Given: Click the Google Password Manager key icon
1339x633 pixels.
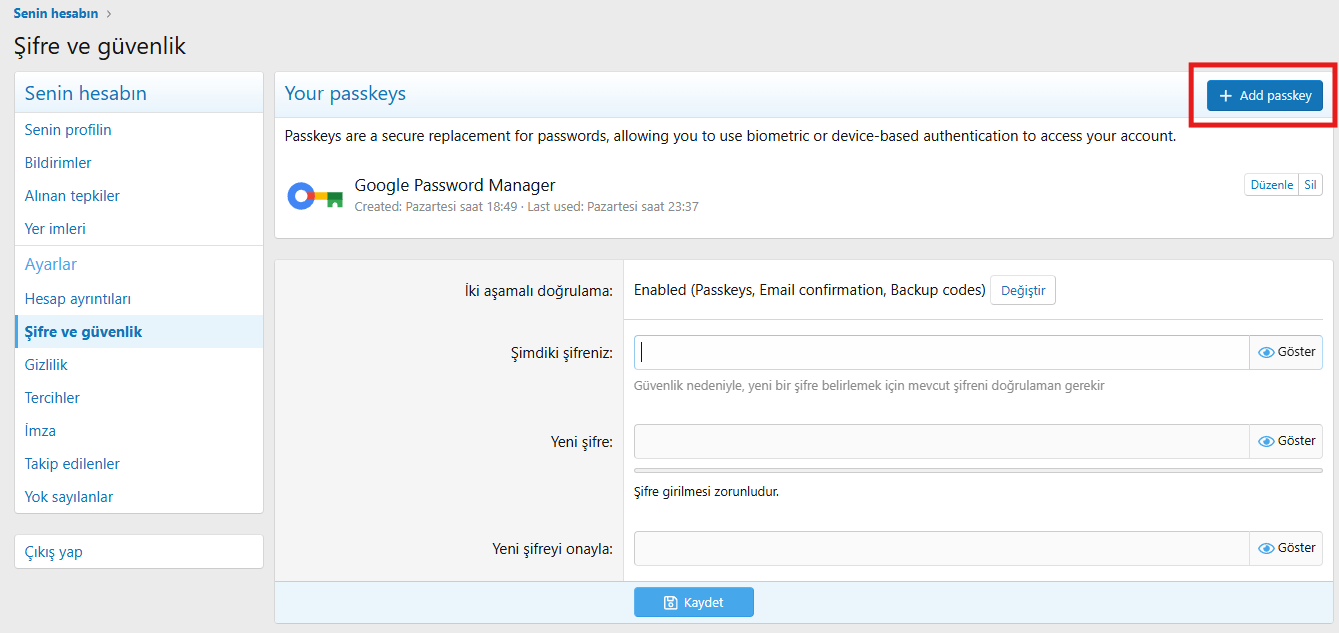Looking at the screenshot, I should [315, 196].
